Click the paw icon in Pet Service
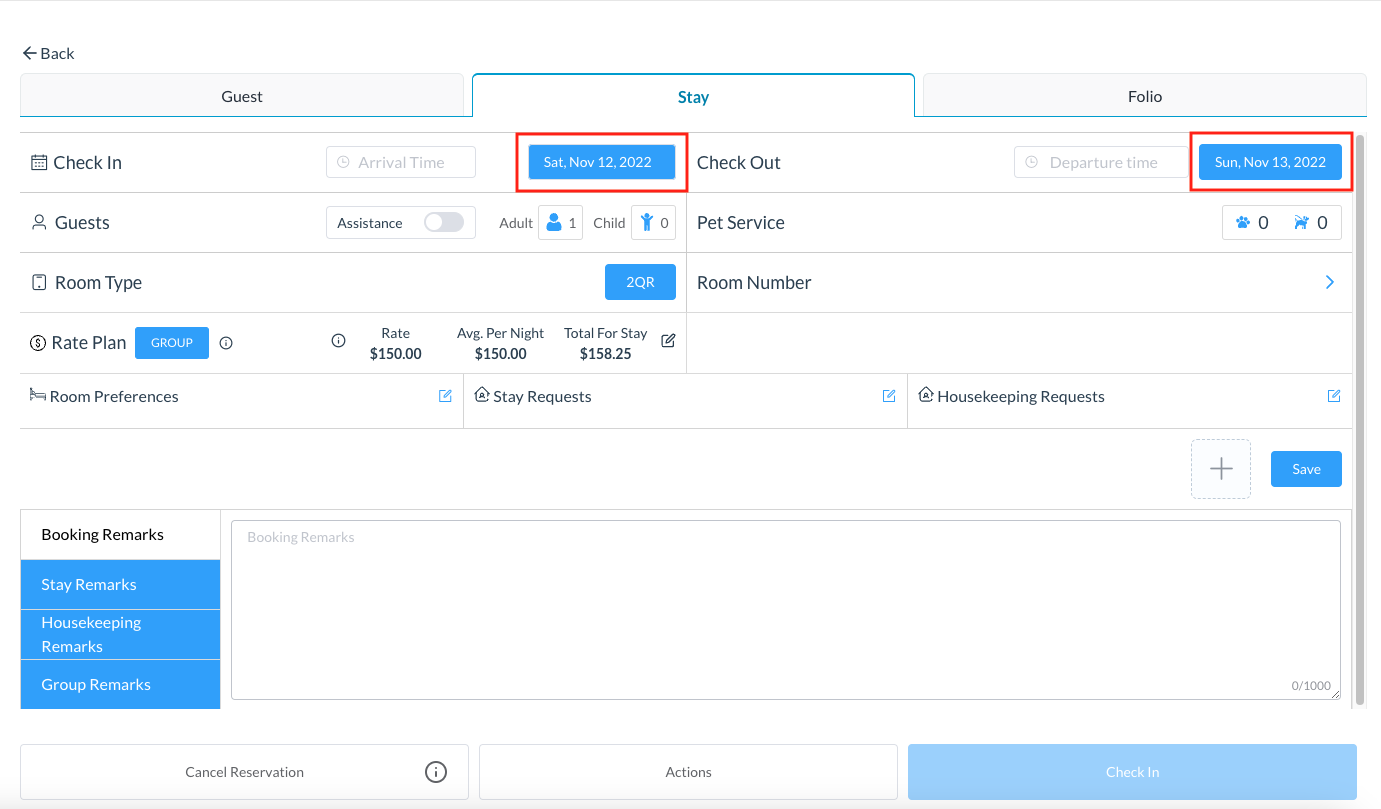The height and width of the screenshot is (809, 1381). point(1243,222)
